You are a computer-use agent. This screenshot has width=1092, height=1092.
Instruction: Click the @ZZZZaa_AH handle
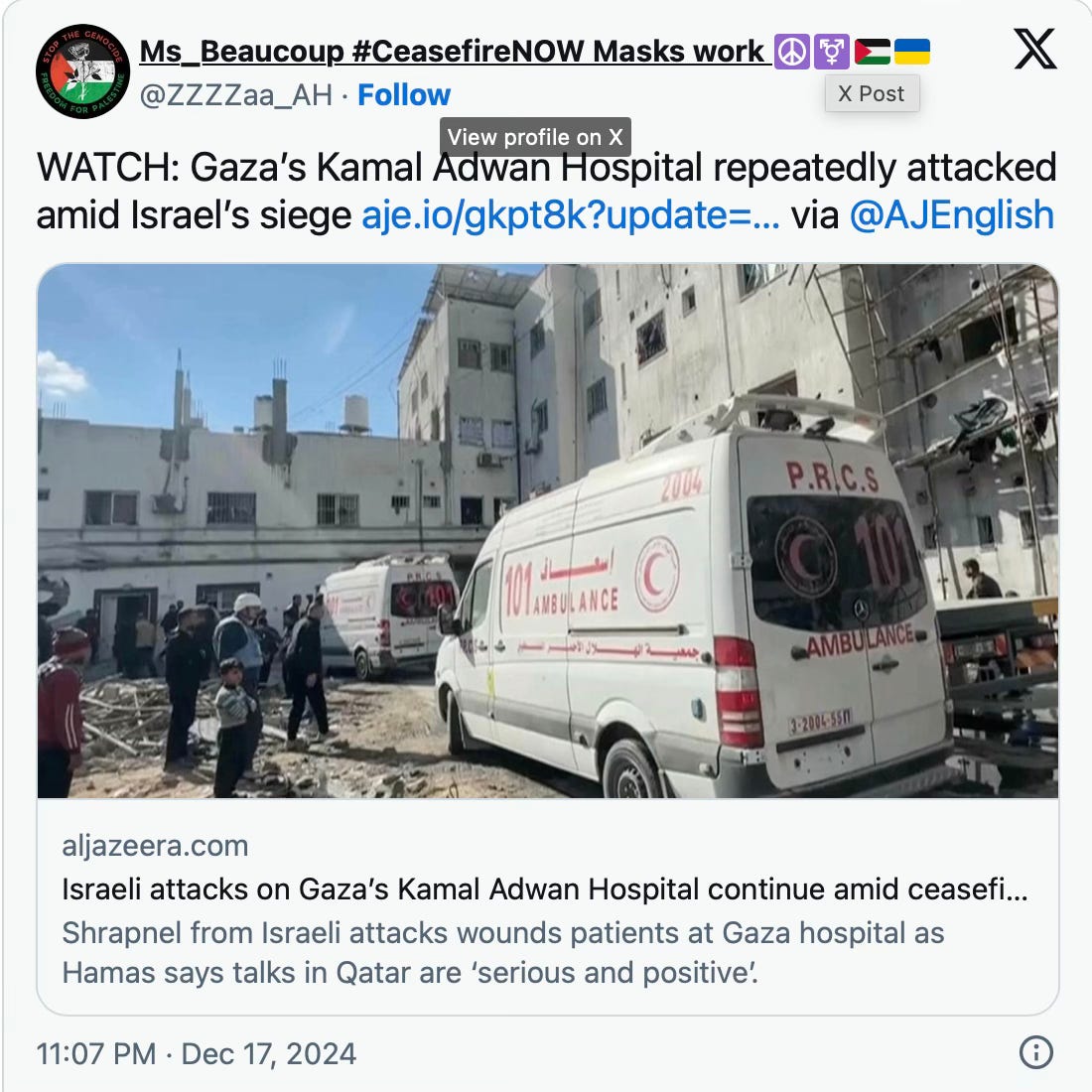pos(236,94)
